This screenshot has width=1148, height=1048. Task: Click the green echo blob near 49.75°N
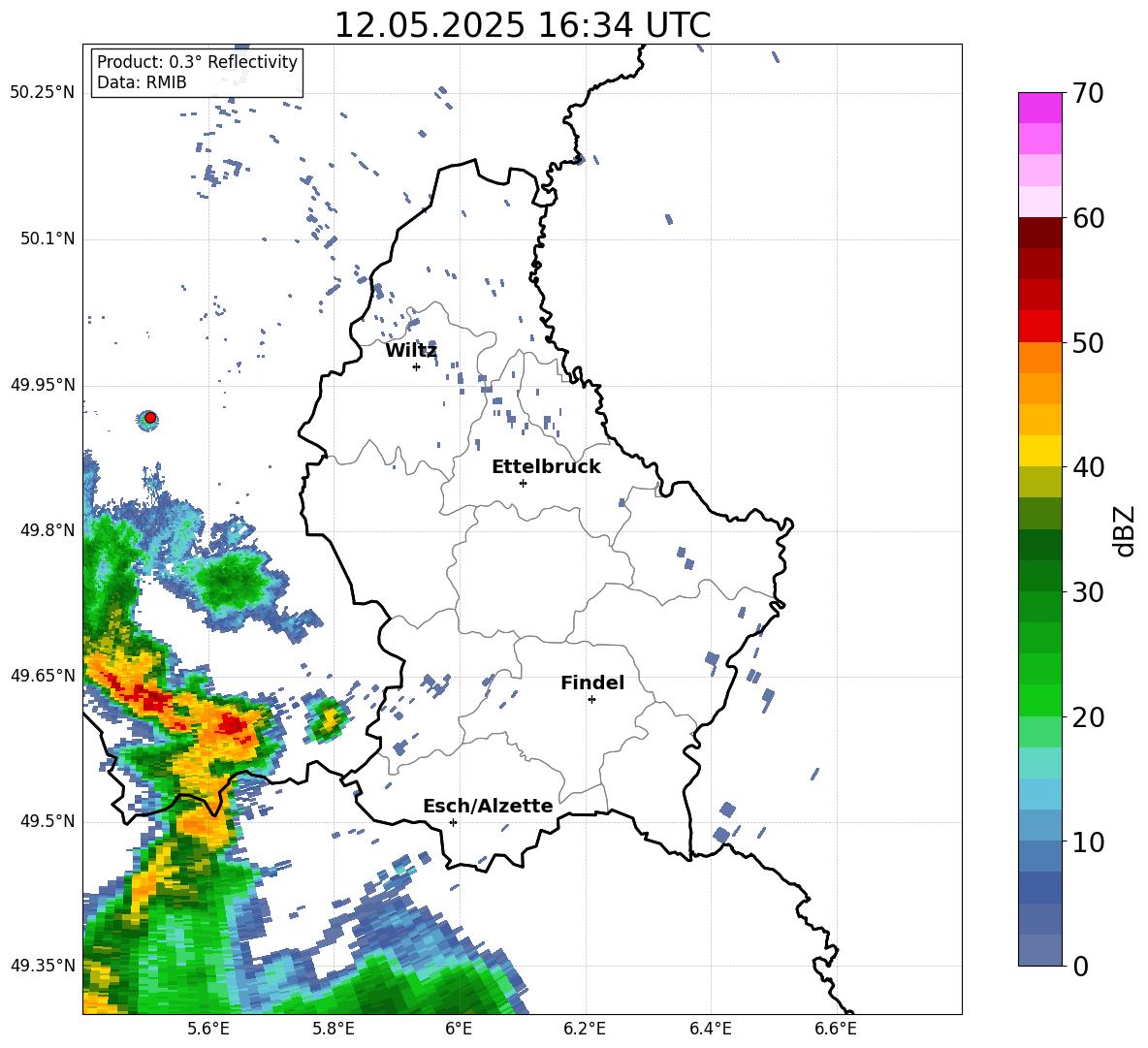coord(231,582)
